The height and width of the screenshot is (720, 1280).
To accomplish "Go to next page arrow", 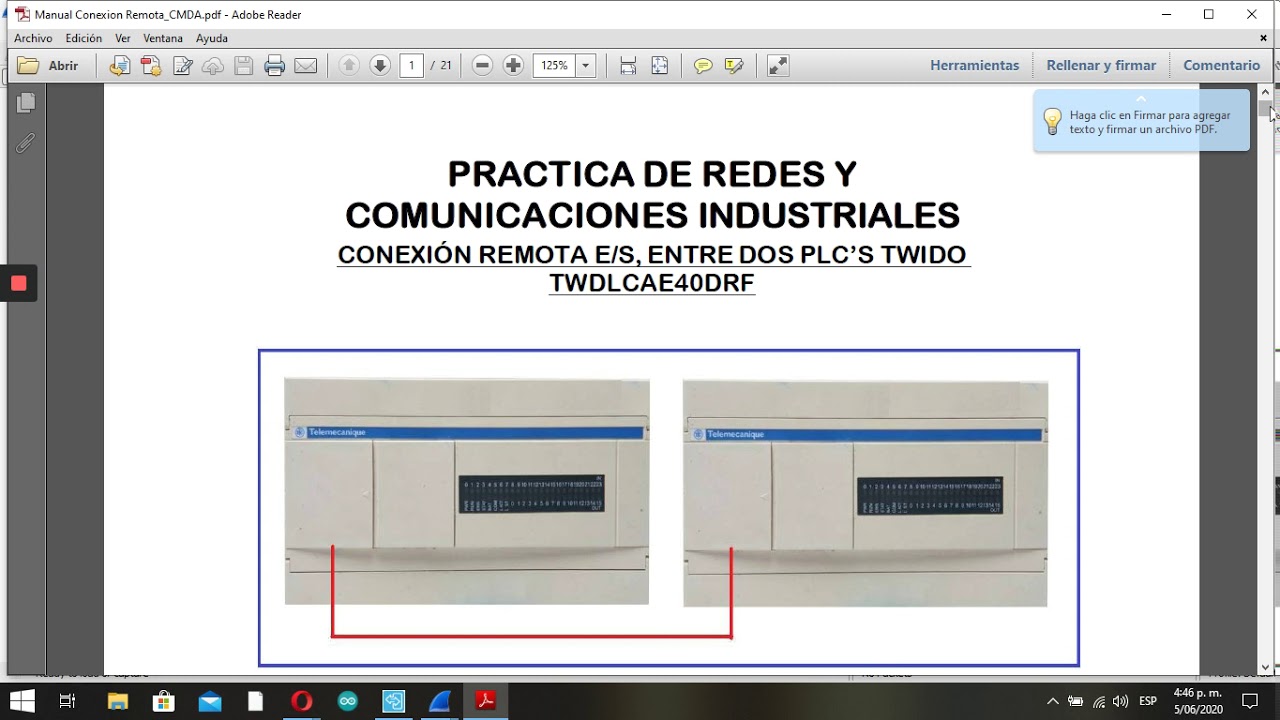I will 380,66.
